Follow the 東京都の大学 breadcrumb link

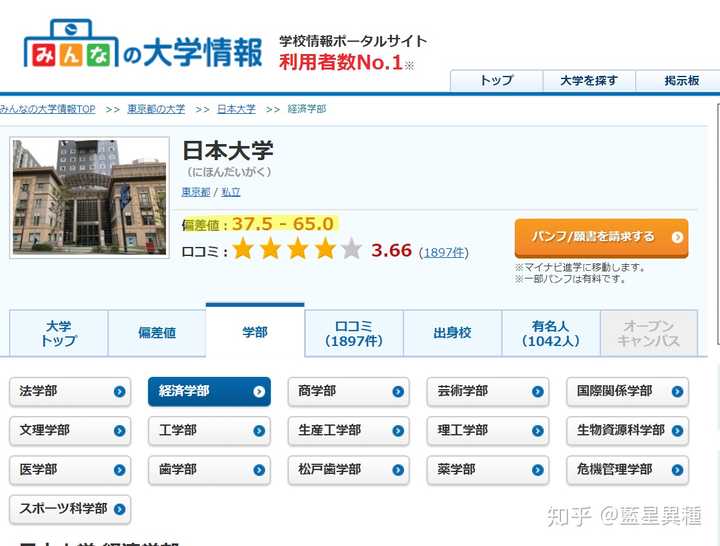(x=156, y=109)
